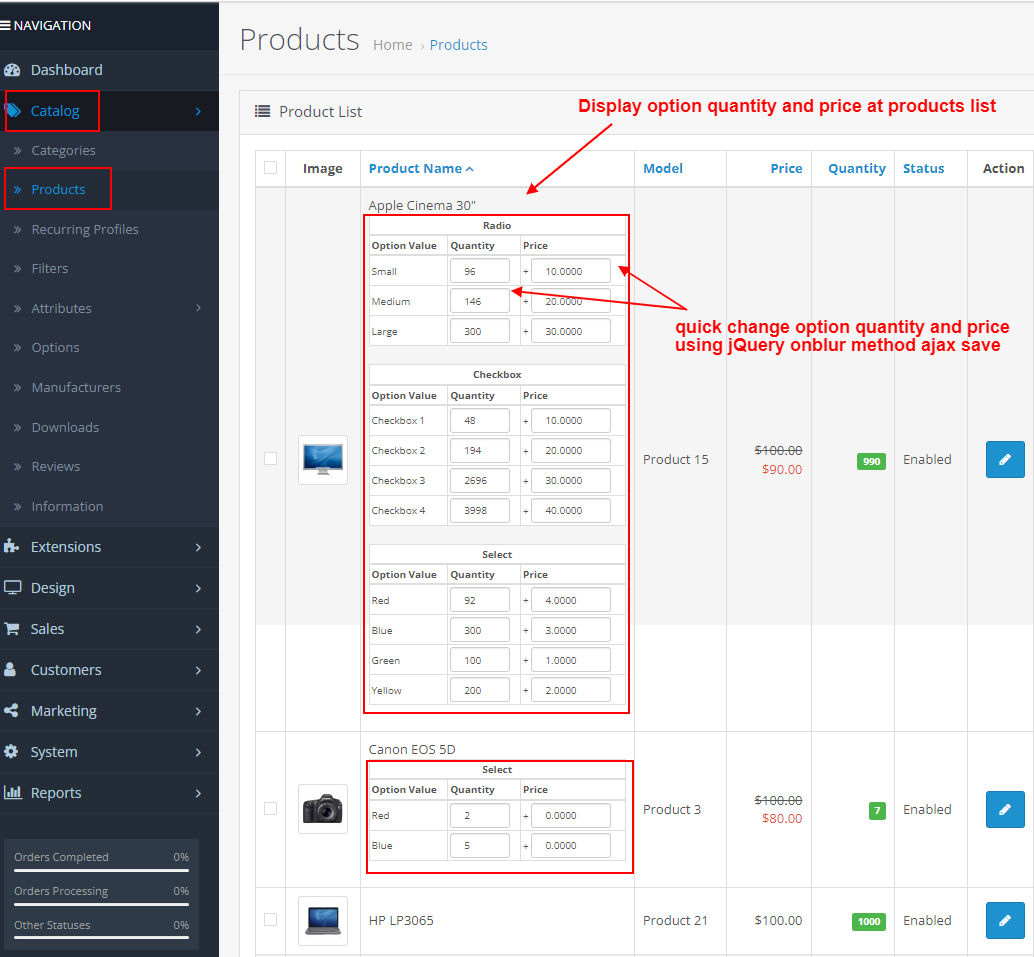Expand the Reports menu chevron

pyautogui.click(x=198, y=793)
